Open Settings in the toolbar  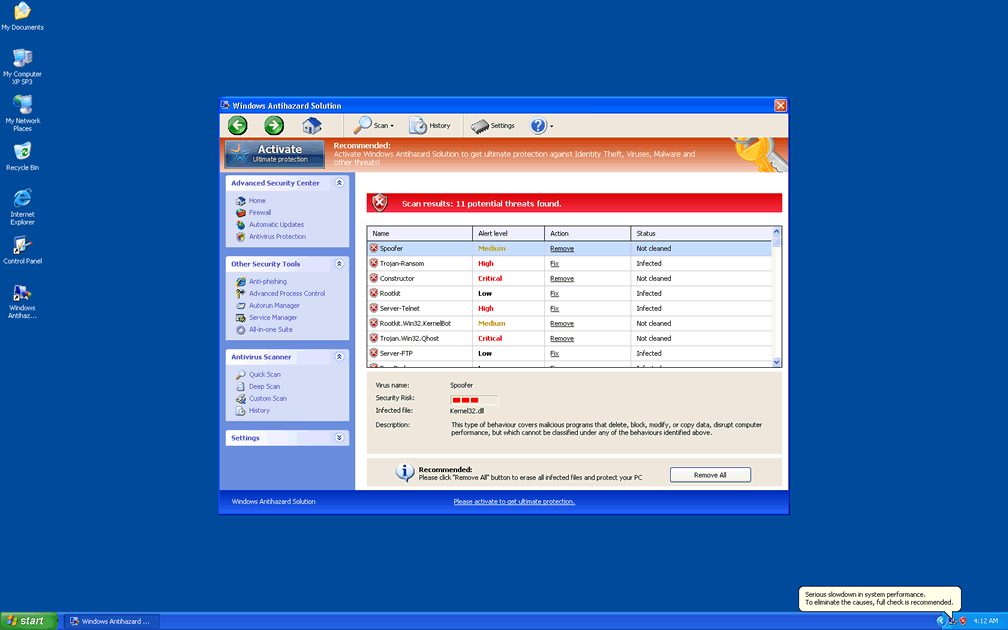click(493, 125)
